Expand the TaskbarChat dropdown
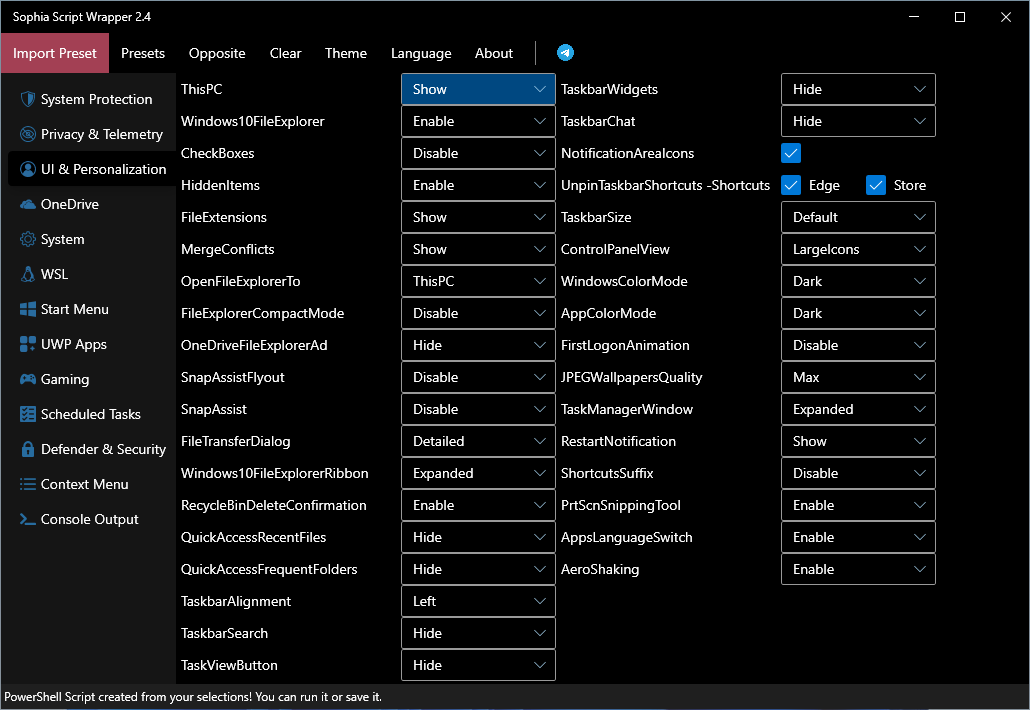This screenshot has height=710, width=1030. point(858,122)
